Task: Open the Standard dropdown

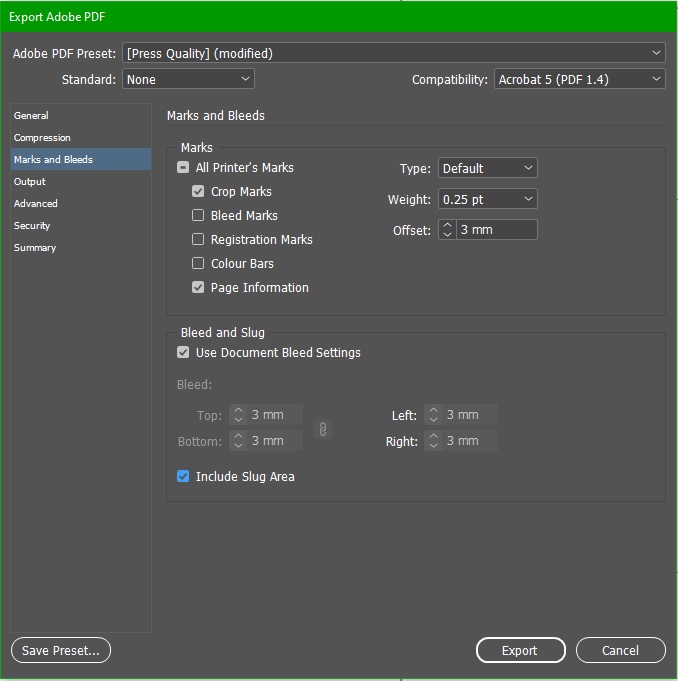Action: pyautogui.click(x=188, y=79)
